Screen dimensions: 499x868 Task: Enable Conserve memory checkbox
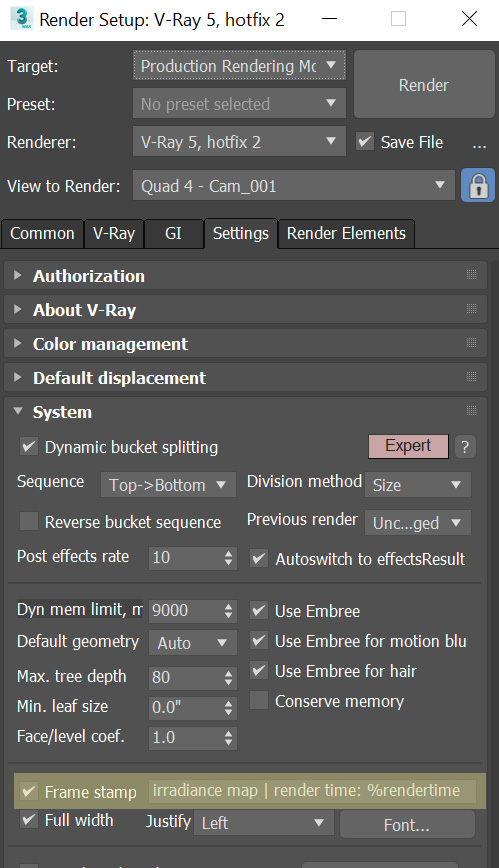(259, 700)
